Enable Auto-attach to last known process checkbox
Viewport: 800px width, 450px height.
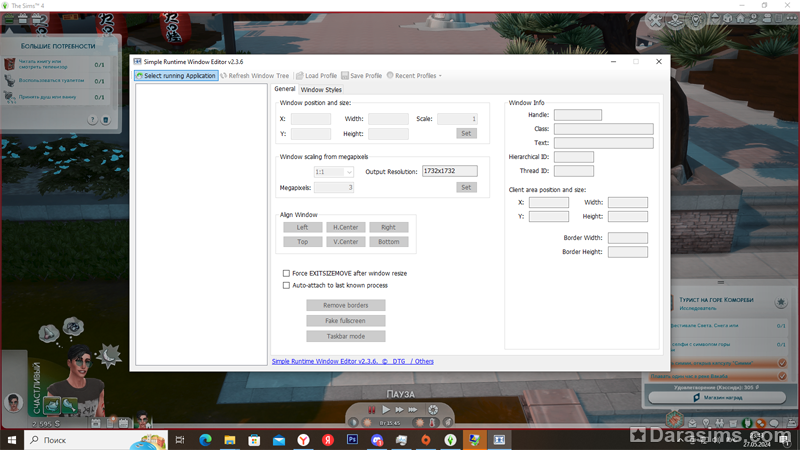[286, 285]
